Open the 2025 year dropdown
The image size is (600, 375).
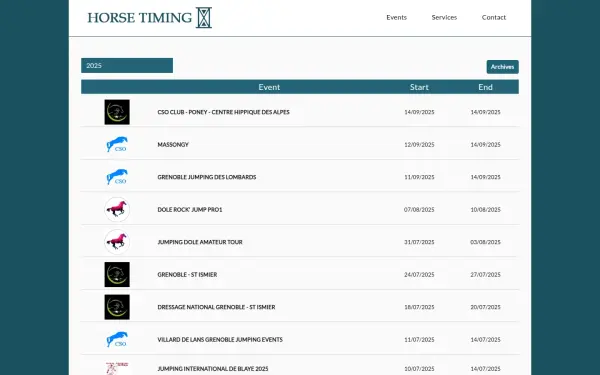click(127, 65)
